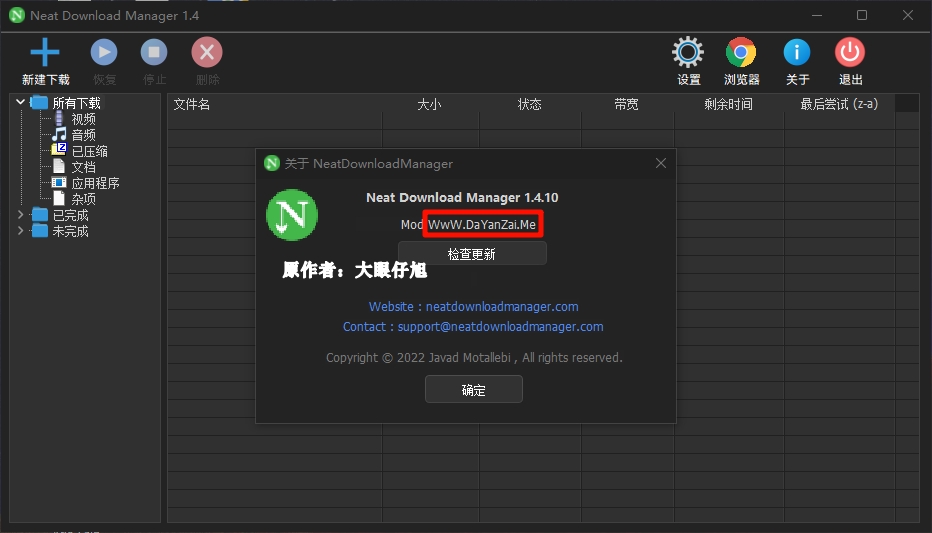
Task: Maximize the Neat Download Manager window
Action: pyautogui.click(x=862, y=15)
